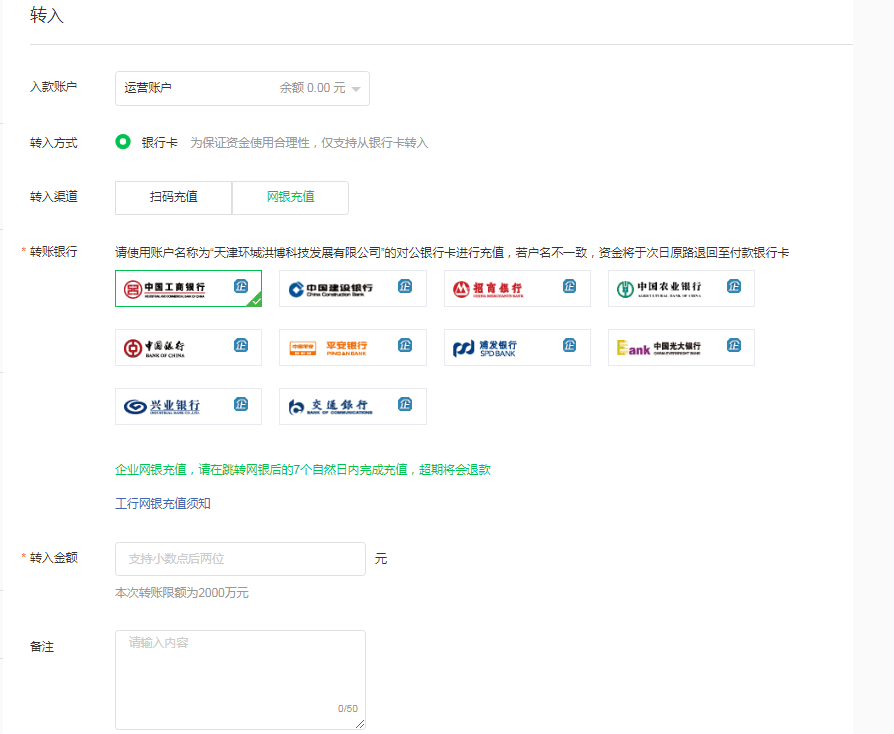Pick Agricultural Bank of China (中国农业银行) card
The width and height of the screenshot is (894, 734).
click(681, 289)
